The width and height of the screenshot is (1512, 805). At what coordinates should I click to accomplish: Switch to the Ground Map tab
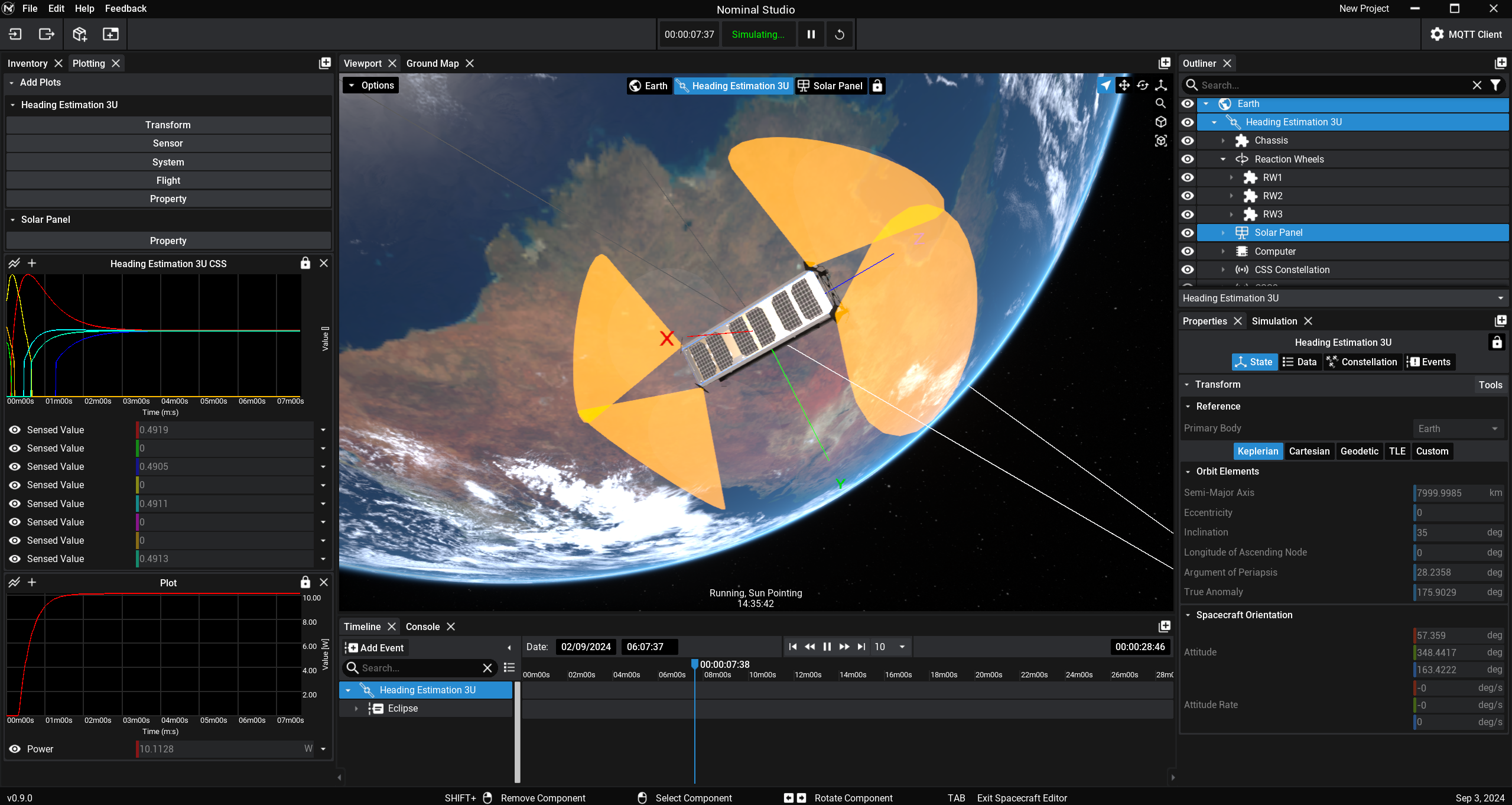[433, 63]
